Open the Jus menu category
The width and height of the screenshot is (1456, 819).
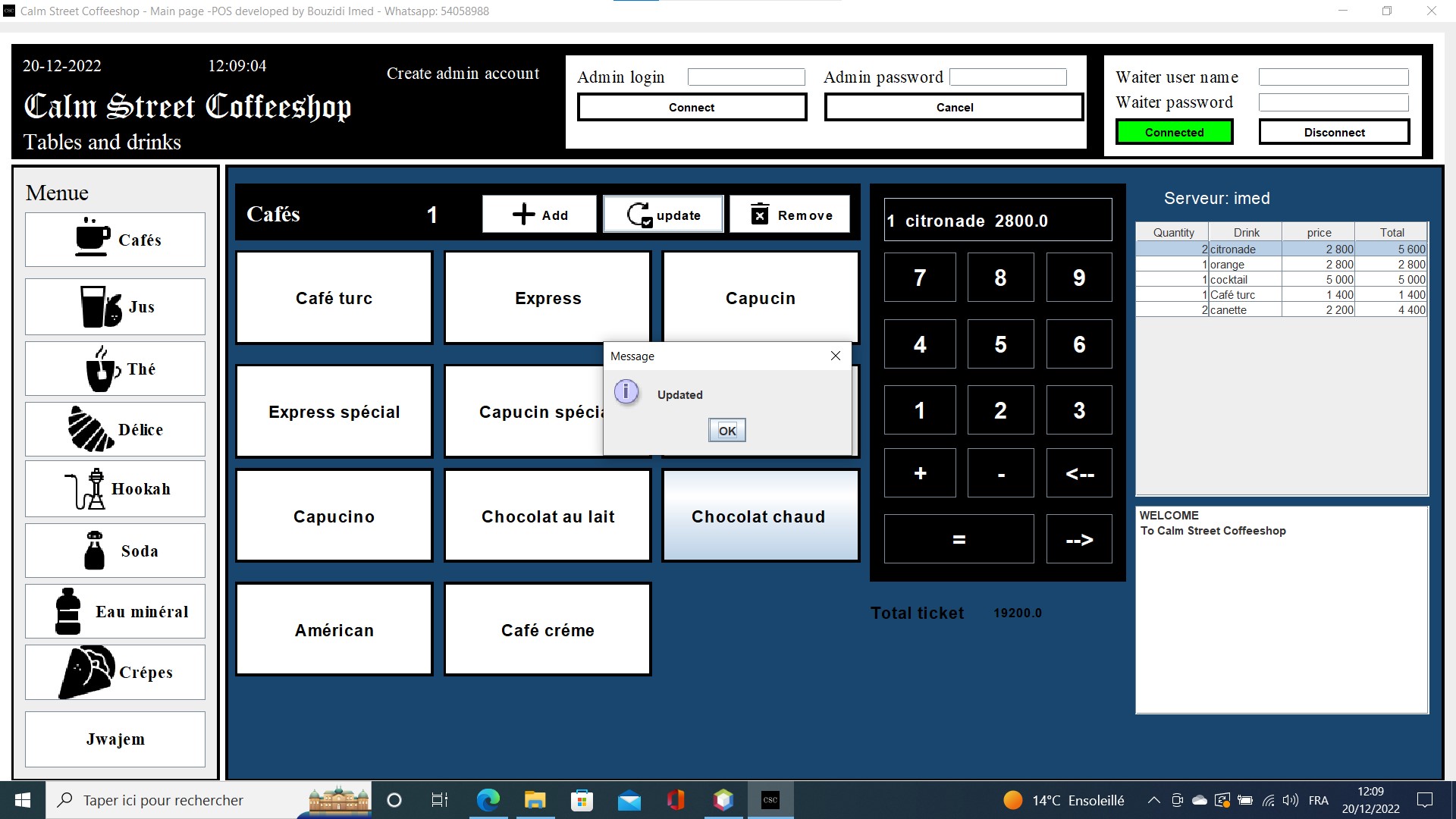(x=115, y=306)
